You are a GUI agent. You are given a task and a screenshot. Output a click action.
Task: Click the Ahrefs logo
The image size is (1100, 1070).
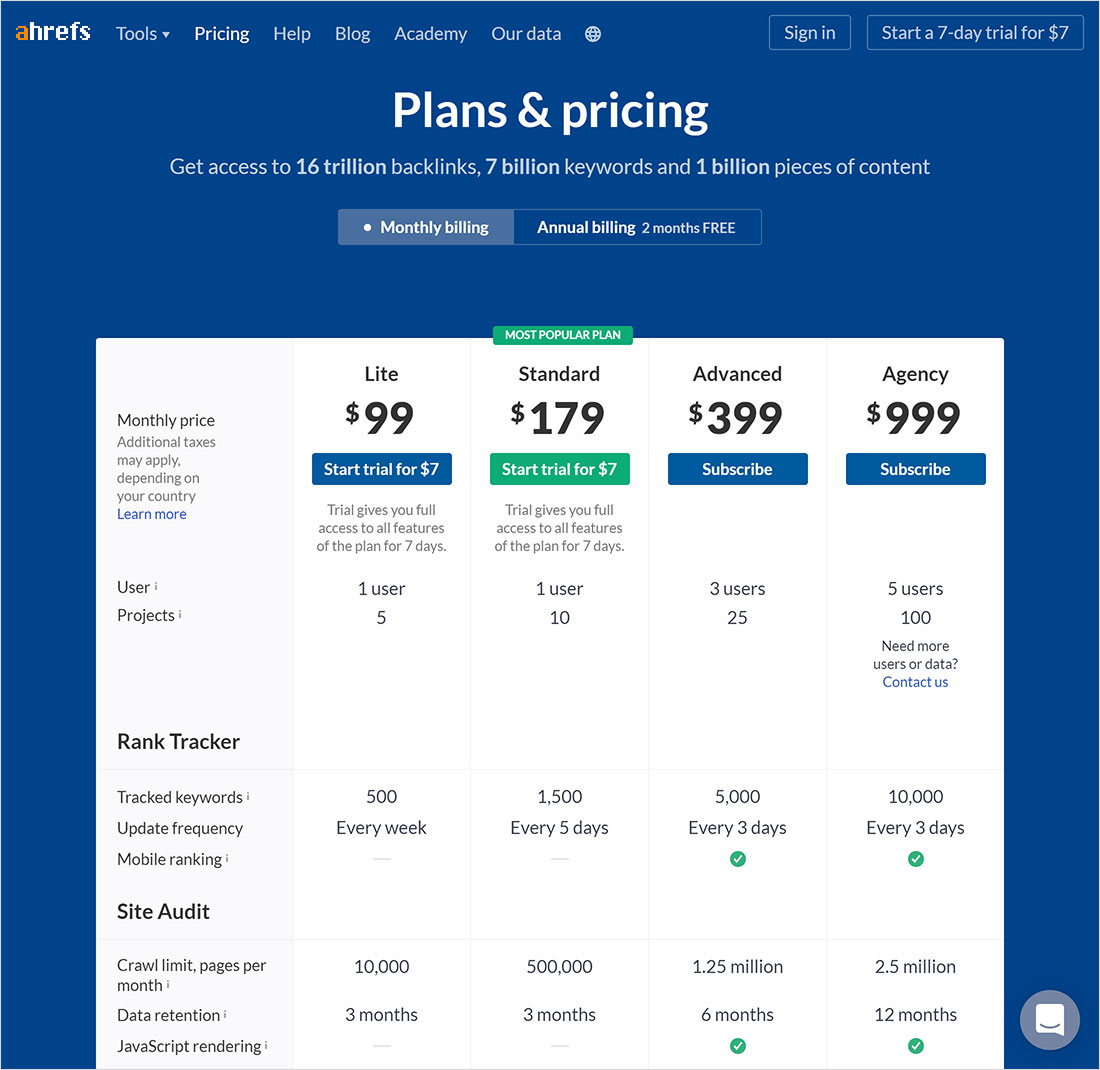pyautogui.click(x=53, y=33)
